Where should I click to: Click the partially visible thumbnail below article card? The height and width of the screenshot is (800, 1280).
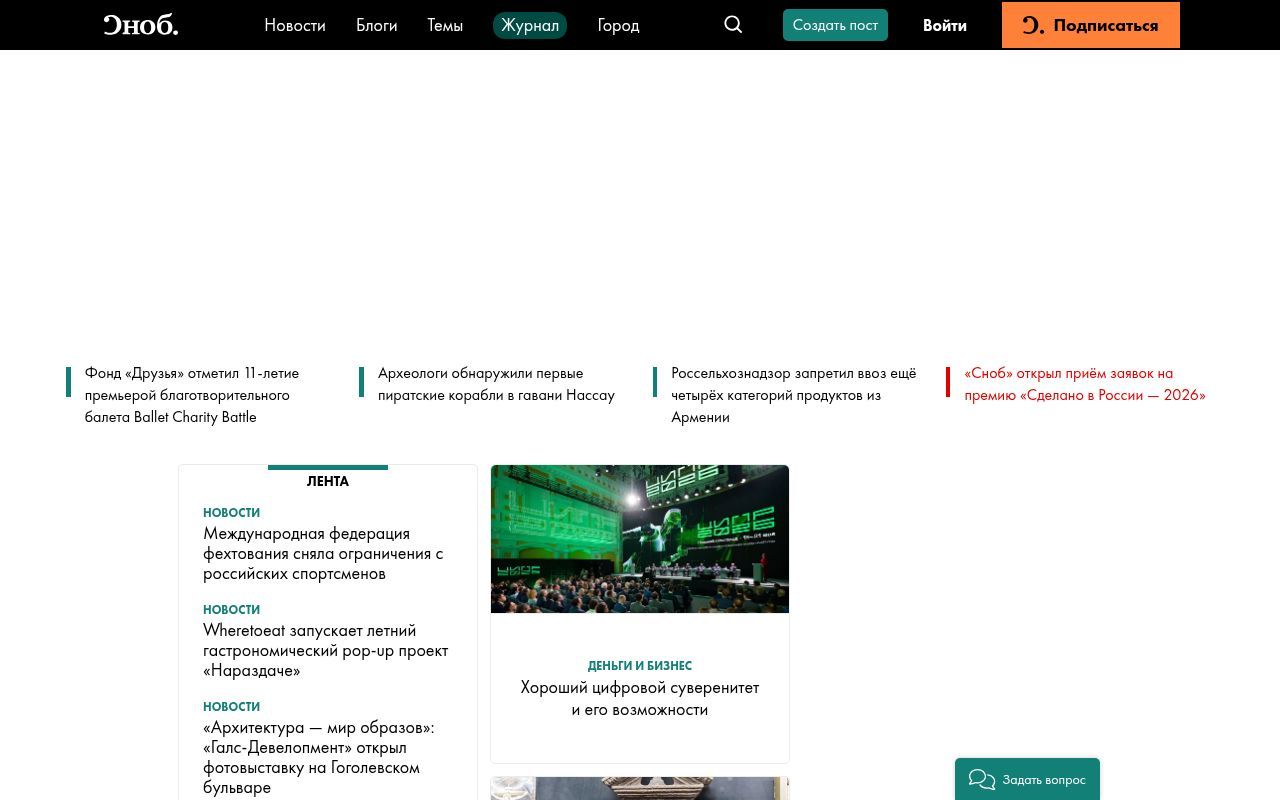point(640,788)
